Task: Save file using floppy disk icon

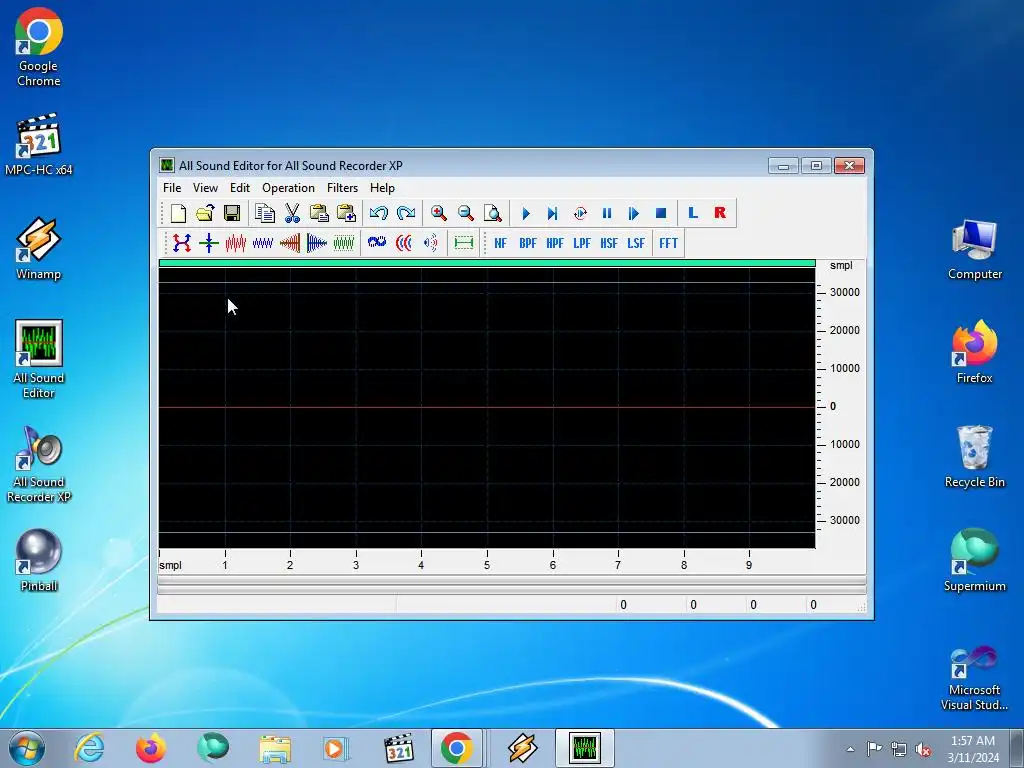Action: point(232,214)
